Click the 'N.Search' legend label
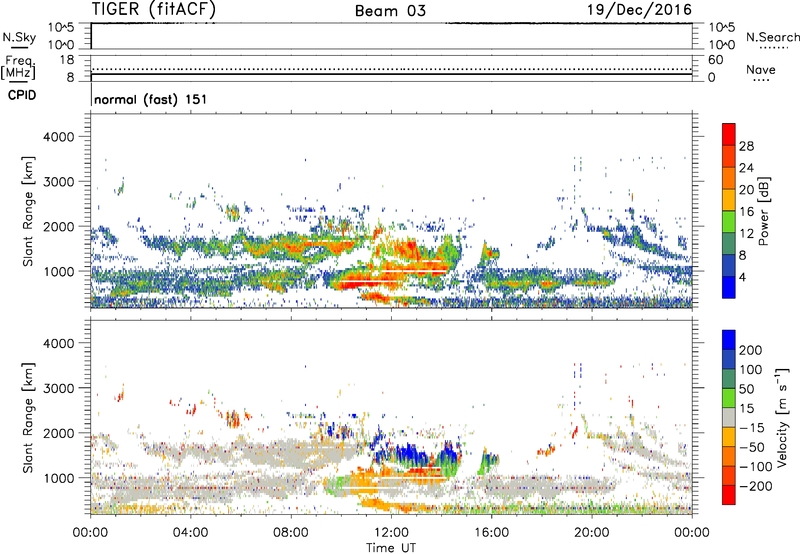800x554 pixels. tap(772, 37)
